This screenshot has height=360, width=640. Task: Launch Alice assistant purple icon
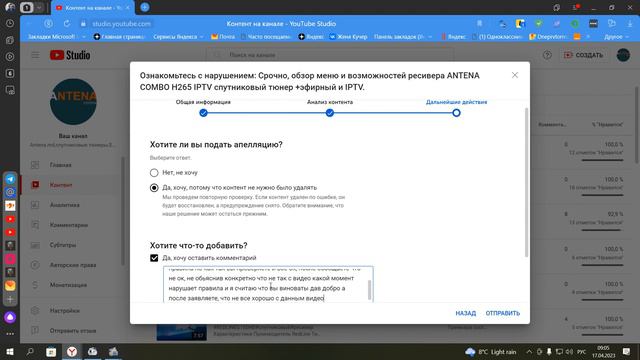click(10, 317)
